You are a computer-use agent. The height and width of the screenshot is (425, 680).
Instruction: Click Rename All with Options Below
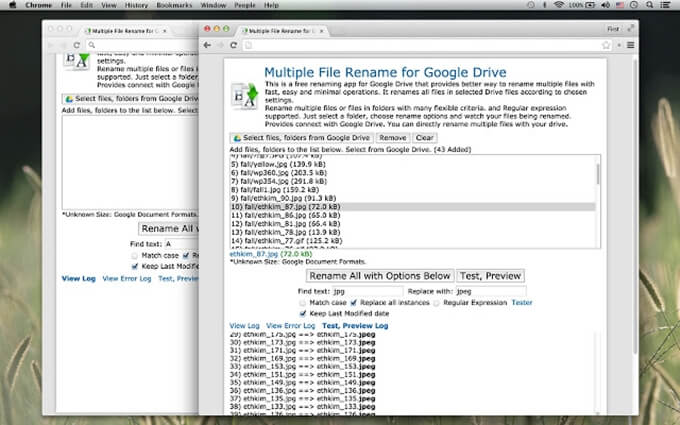[379, 276]
